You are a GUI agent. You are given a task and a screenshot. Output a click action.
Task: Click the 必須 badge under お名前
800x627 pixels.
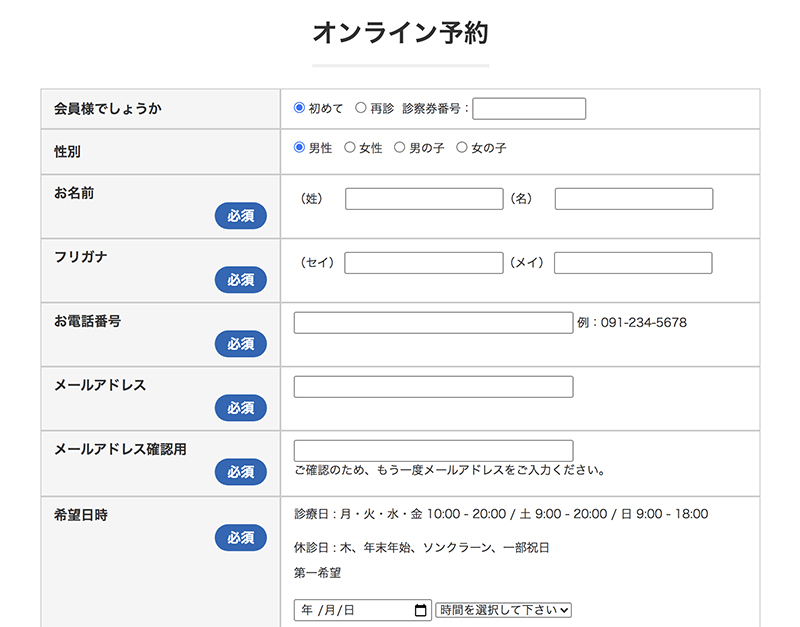[241, 216]
